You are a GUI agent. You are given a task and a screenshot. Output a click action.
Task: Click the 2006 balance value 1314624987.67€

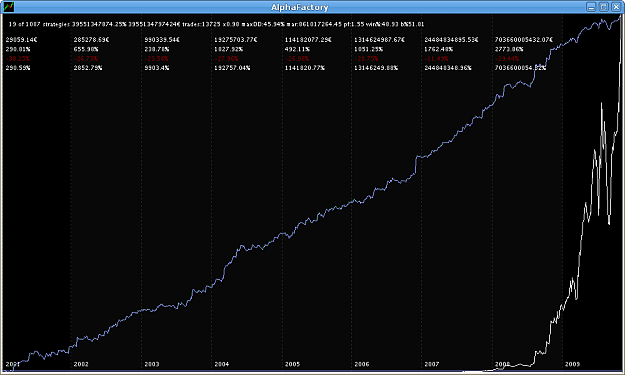[379, 40]
